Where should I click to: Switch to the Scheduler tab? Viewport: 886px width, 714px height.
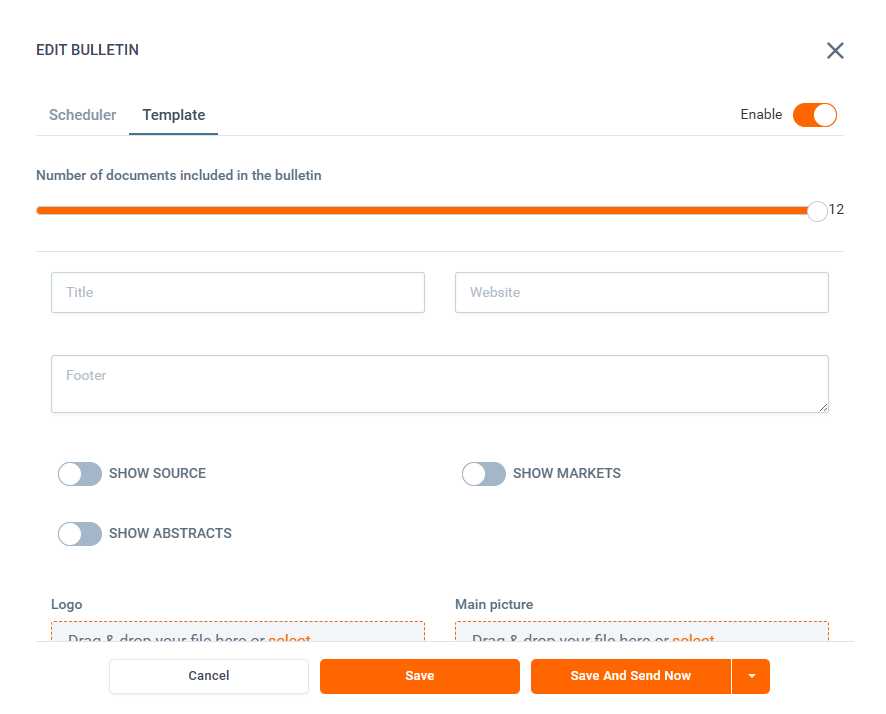pos(82,115)
